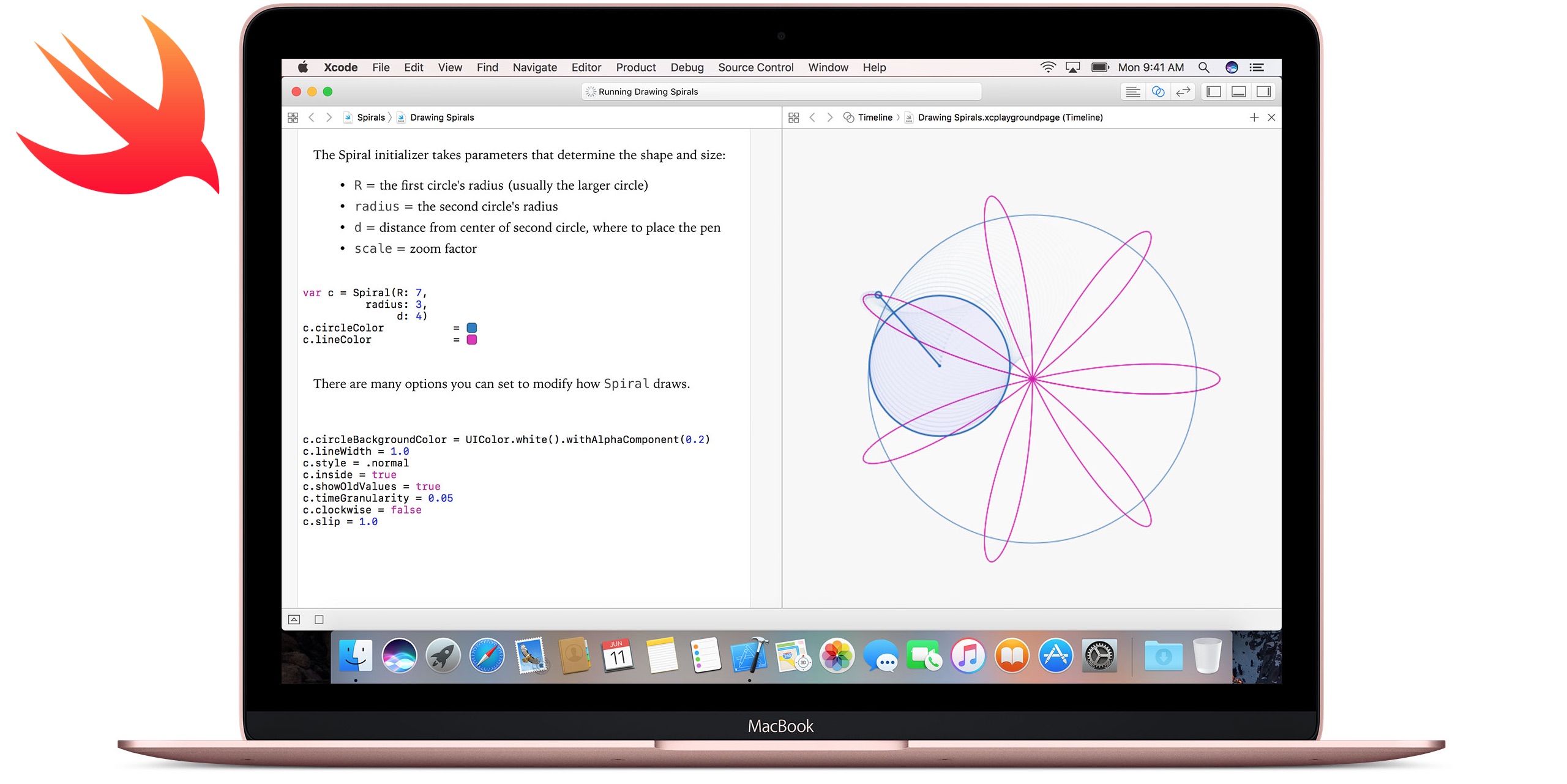Click the circleColor blue swatch
This screenshot has height=784, width=1567.
point(471,328)
